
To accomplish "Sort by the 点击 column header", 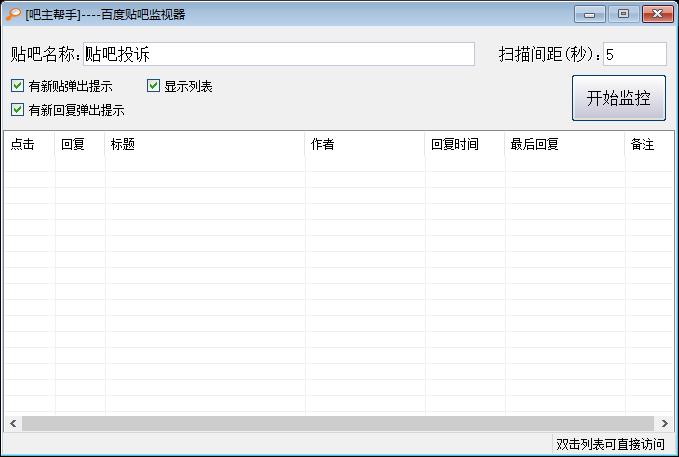I will coord(29,144).
